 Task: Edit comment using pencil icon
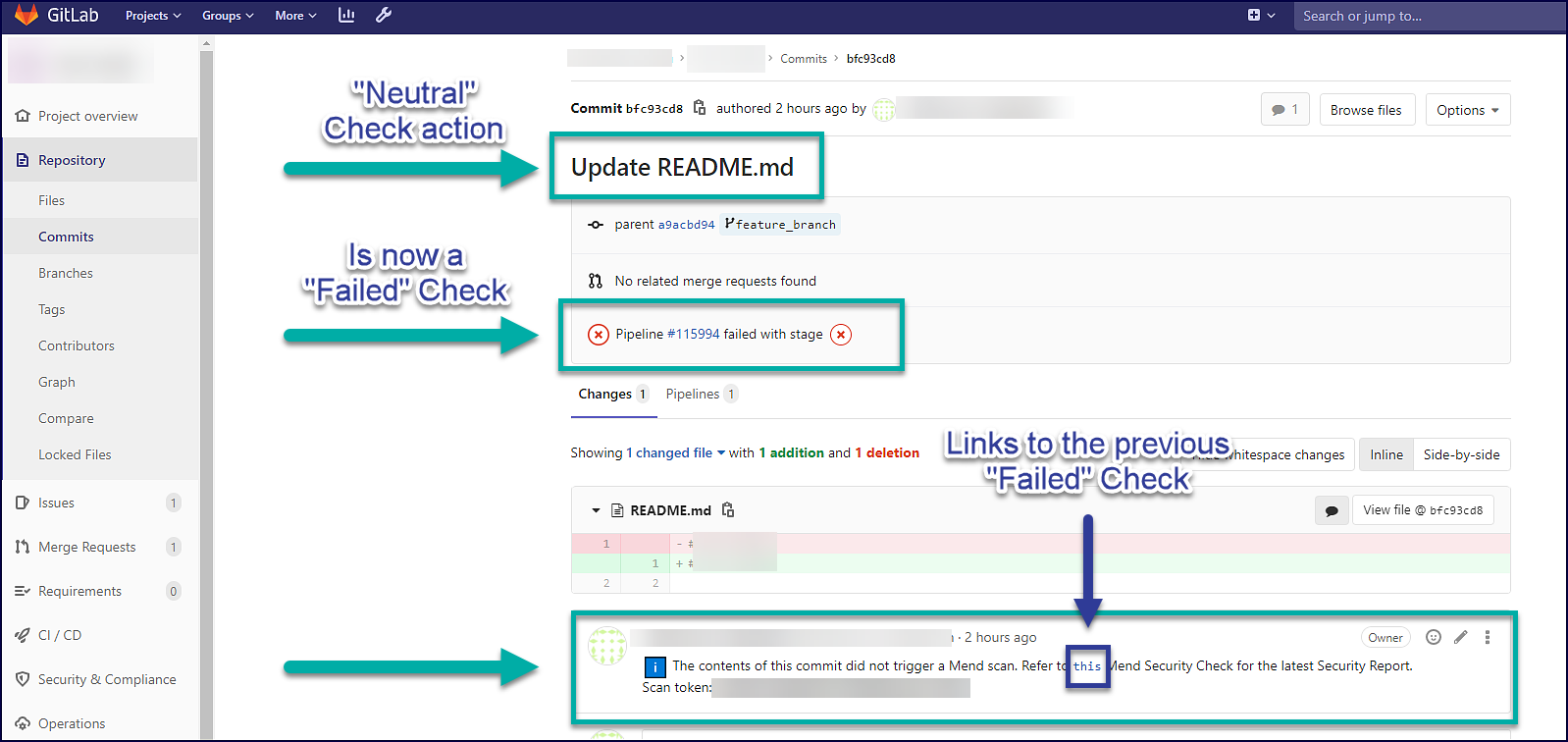pyautogui.click(x=1461, y=637)
